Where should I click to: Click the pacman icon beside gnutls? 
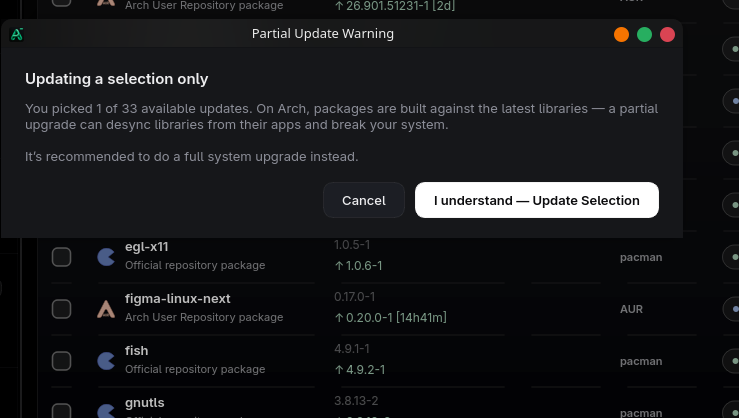(x=106, y=411)
